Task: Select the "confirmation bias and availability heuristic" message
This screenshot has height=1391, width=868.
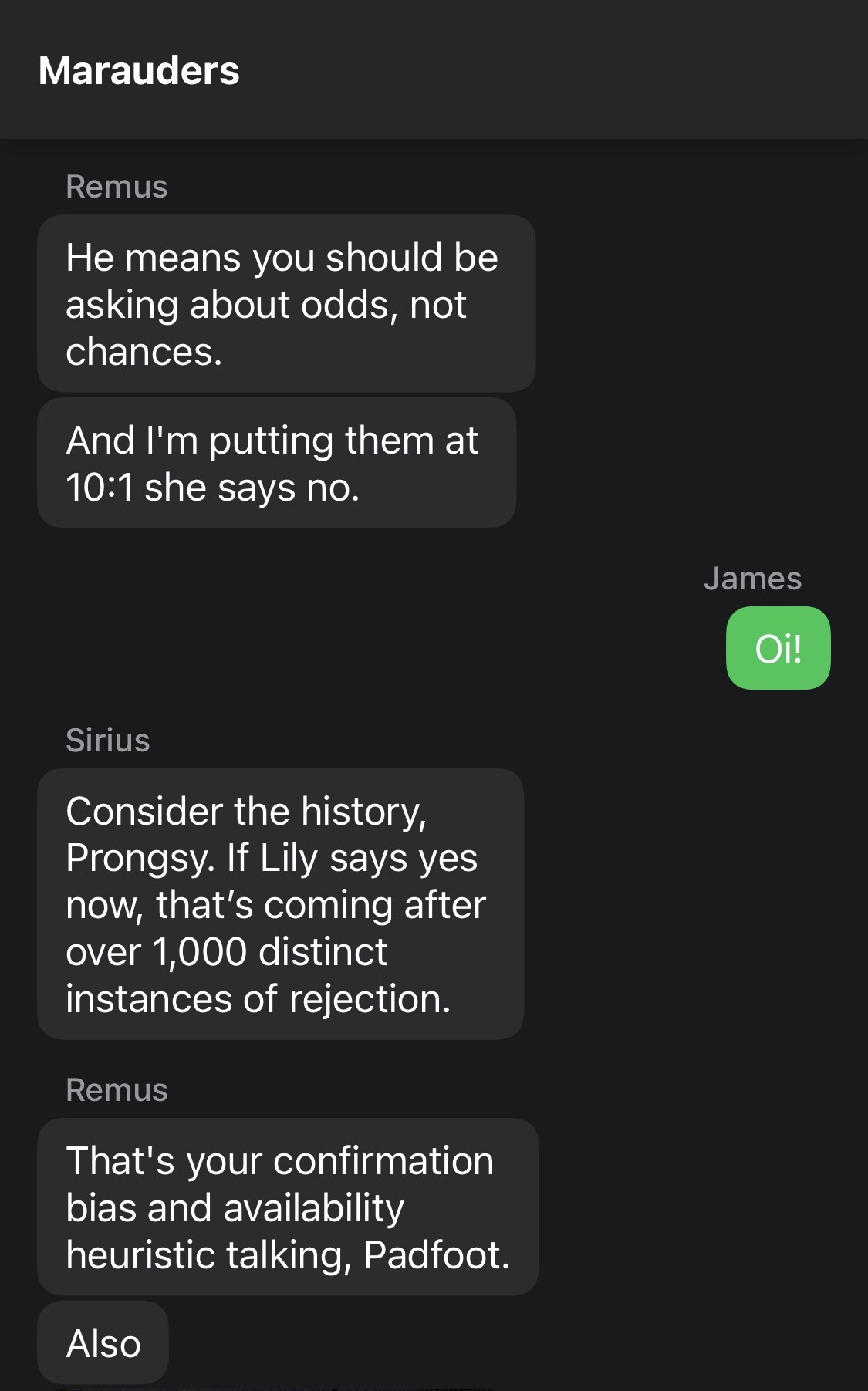Action: (287, 1207)
